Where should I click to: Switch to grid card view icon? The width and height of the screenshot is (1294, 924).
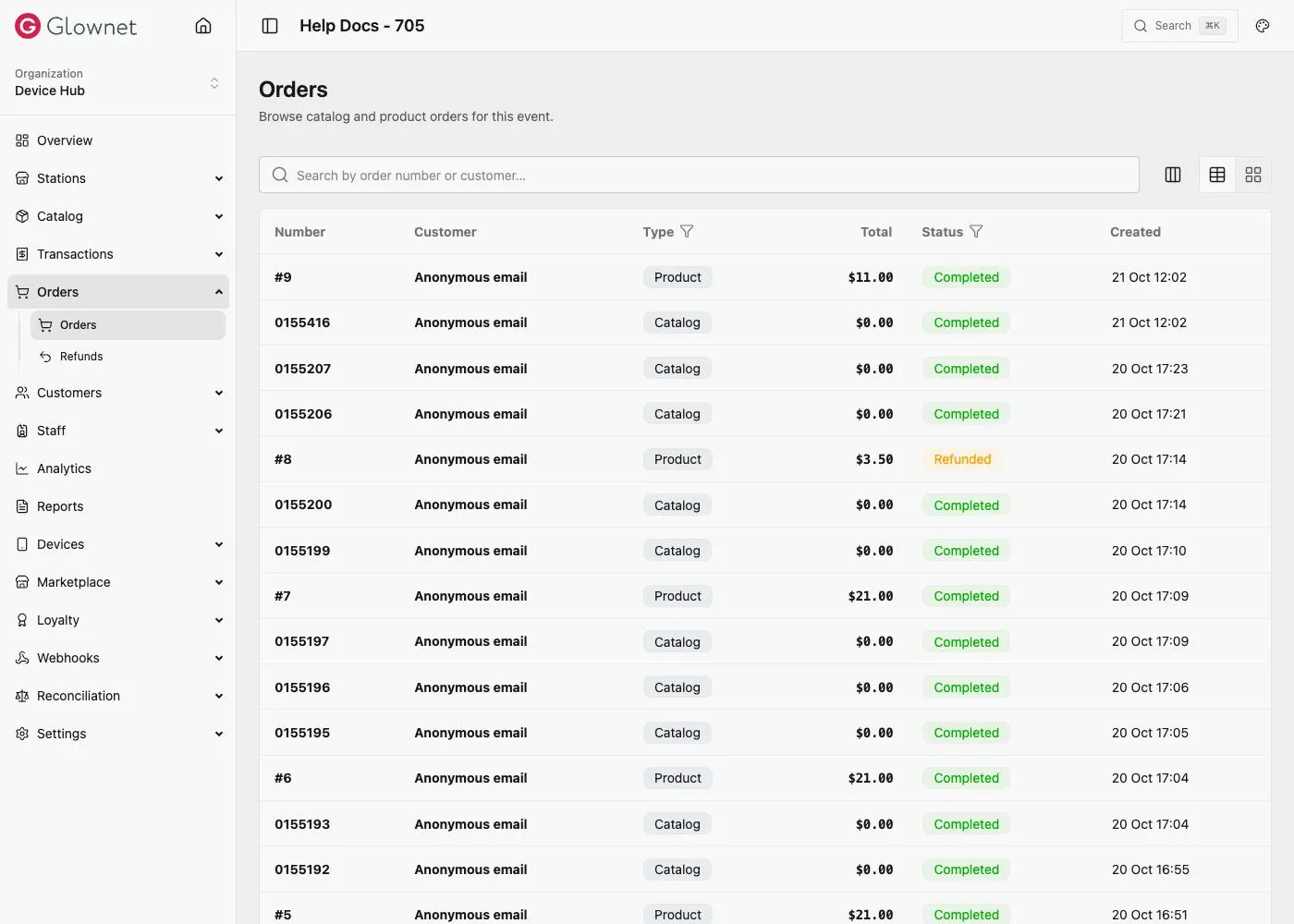(1253, 175)
